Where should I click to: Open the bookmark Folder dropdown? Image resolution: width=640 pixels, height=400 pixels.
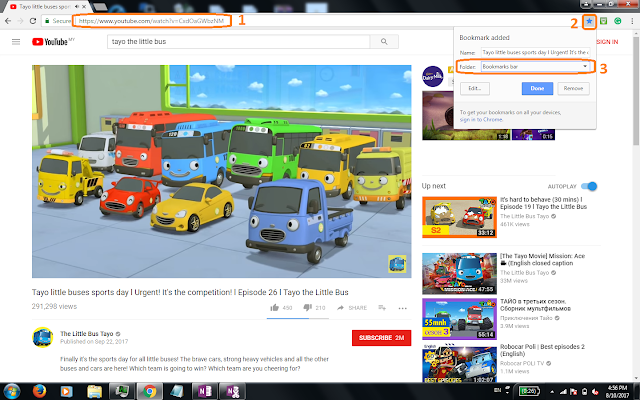point(535,67)
